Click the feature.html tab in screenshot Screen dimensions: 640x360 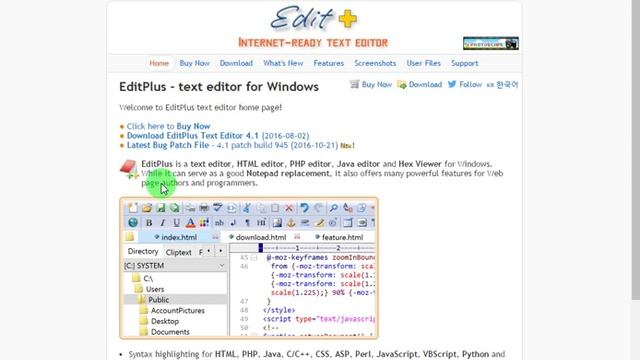point(342,237)
